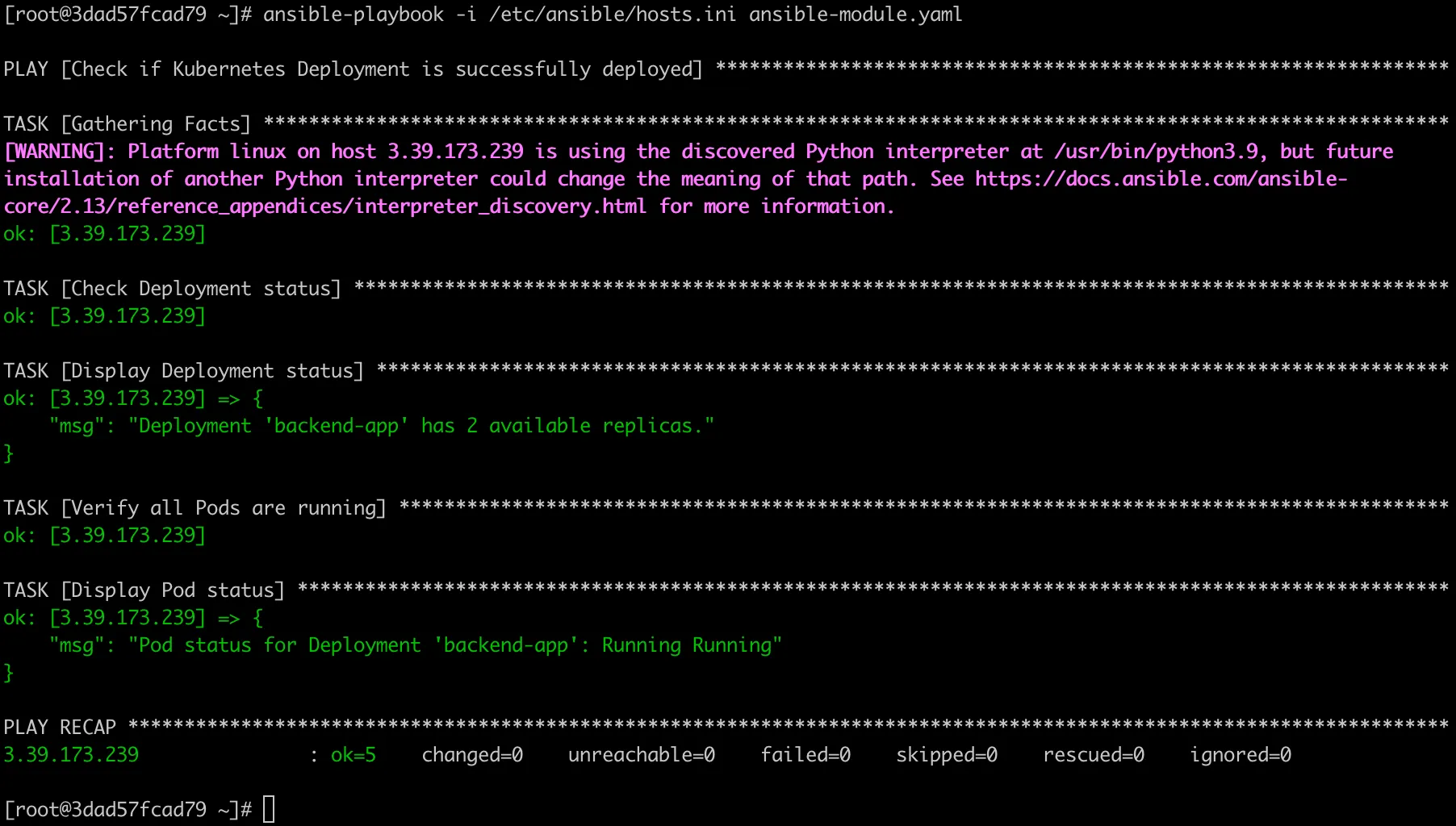Click the closing brace after the Pod status message
1456x826 pixels.
tap(9, 673)
